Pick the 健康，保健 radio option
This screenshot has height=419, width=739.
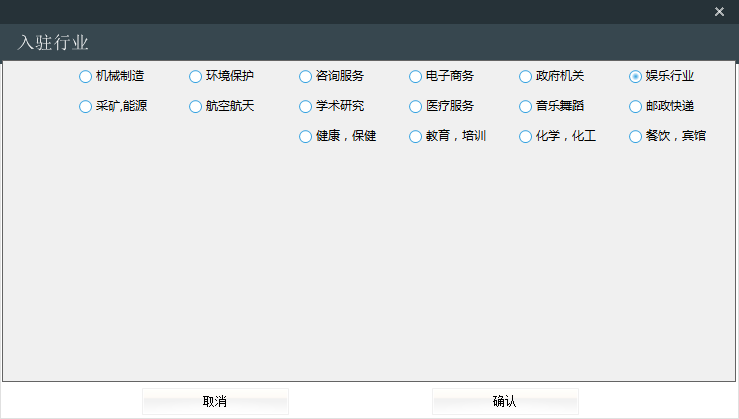306,136
